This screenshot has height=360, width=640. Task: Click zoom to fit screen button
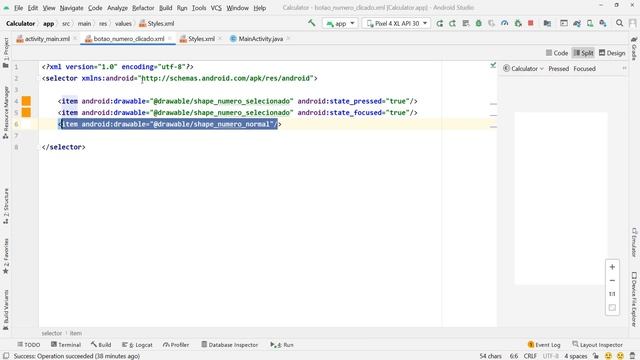(612, 307)
